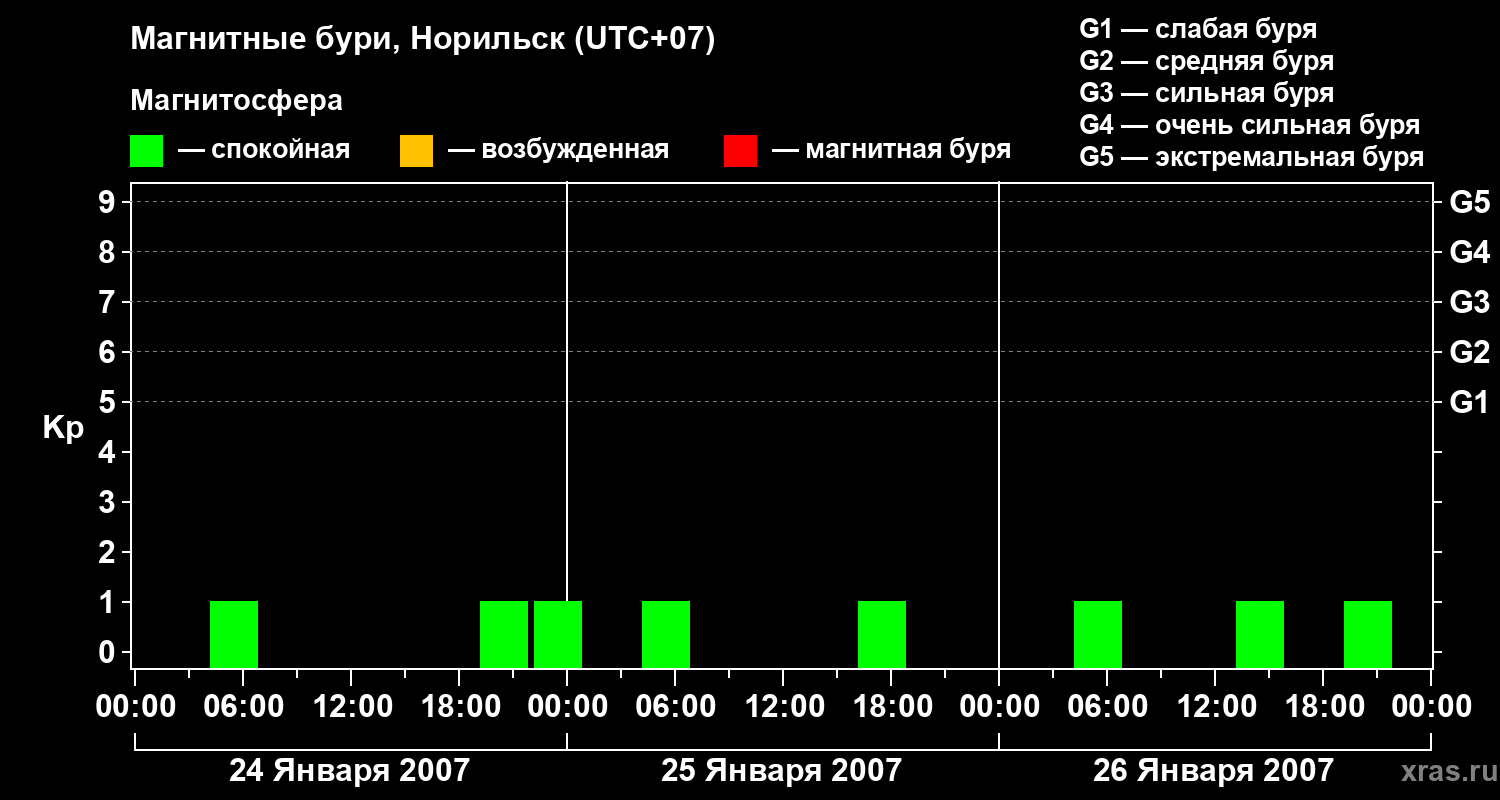Click the "25 Января 2007" date label

[x=781, y=770]
